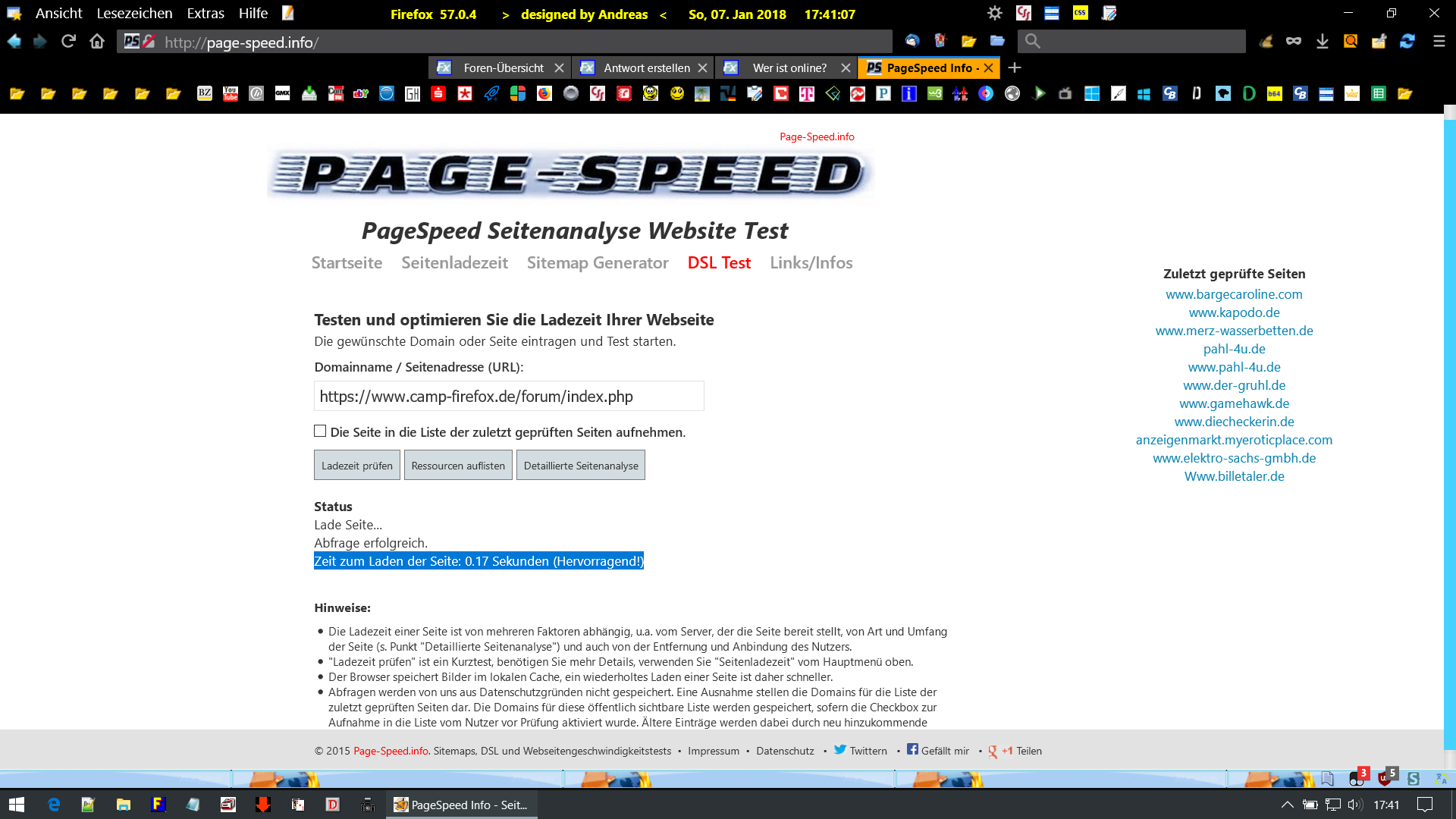The height and width of the screenshot is (819, 1456).
Task: Open a new tab with plus icon
Action: (x=1015, y=68)
